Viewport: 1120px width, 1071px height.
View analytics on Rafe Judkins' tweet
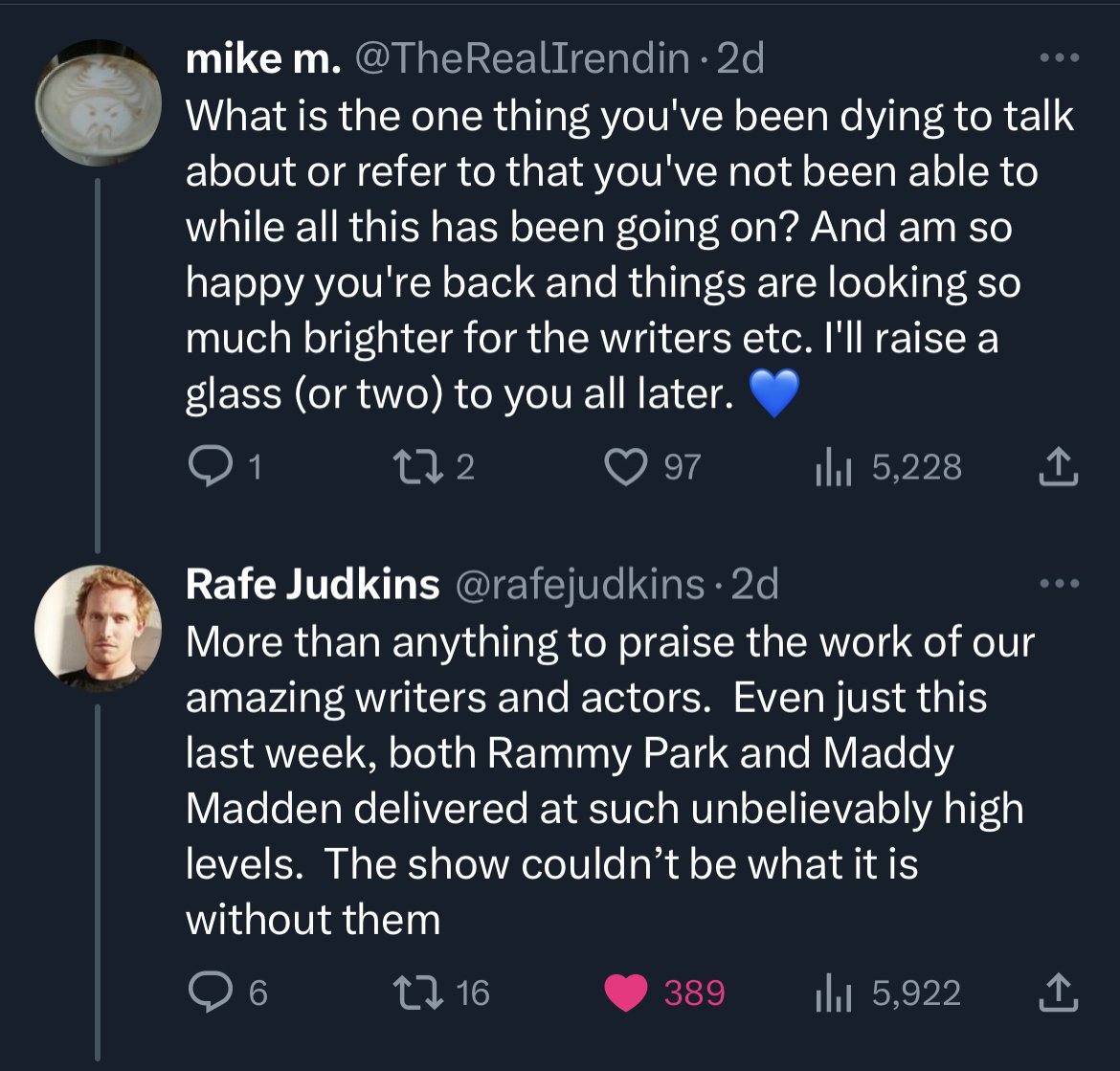(825, 993)
